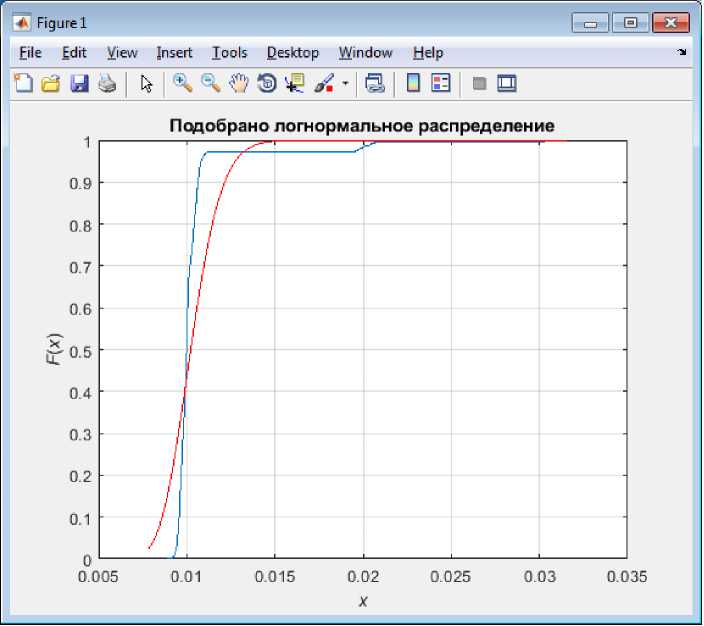
Task: Activate the Pan hand tool
Action: click(x=238, y=84)
